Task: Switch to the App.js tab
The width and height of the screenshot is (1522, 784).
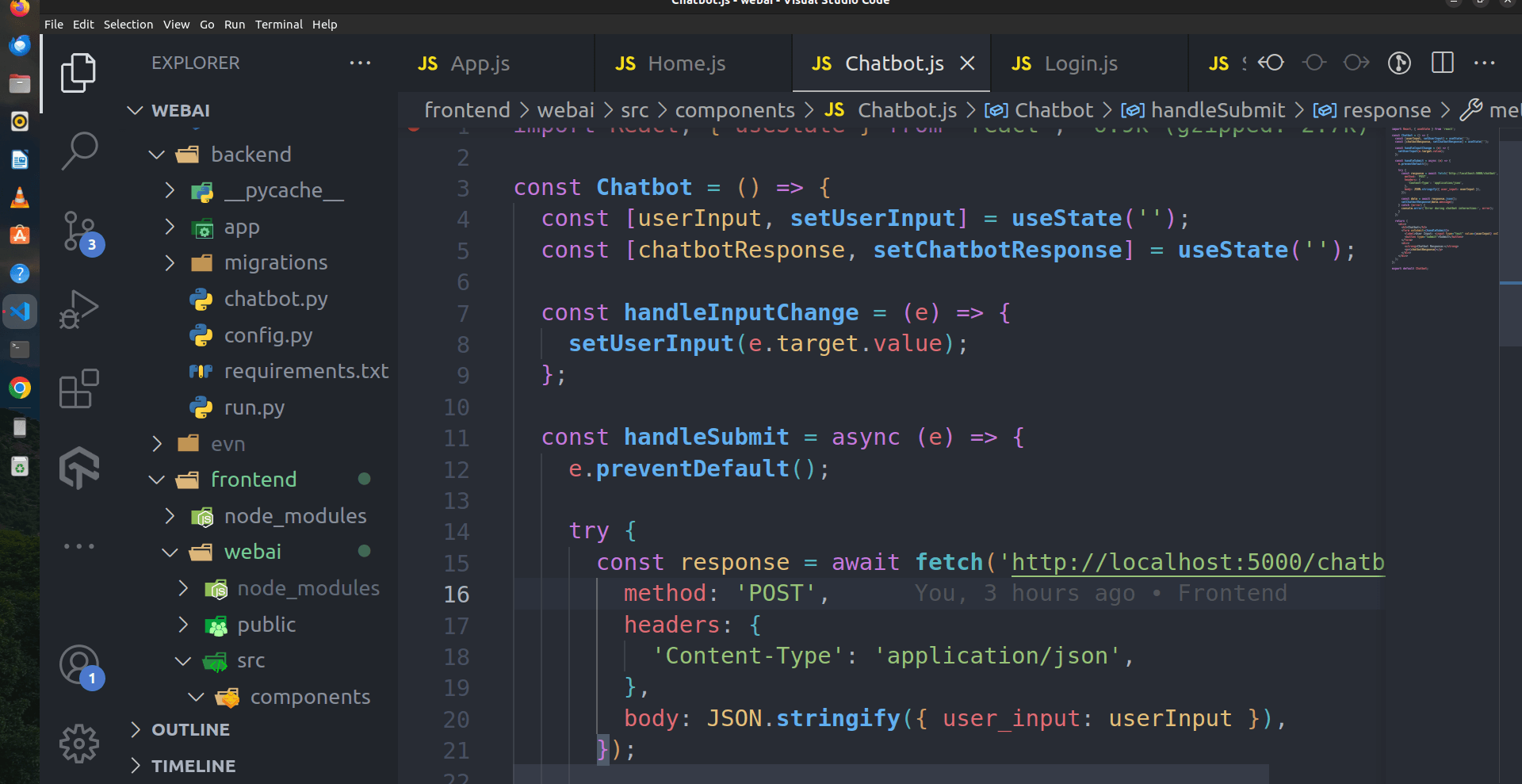Action: [495, 63]
